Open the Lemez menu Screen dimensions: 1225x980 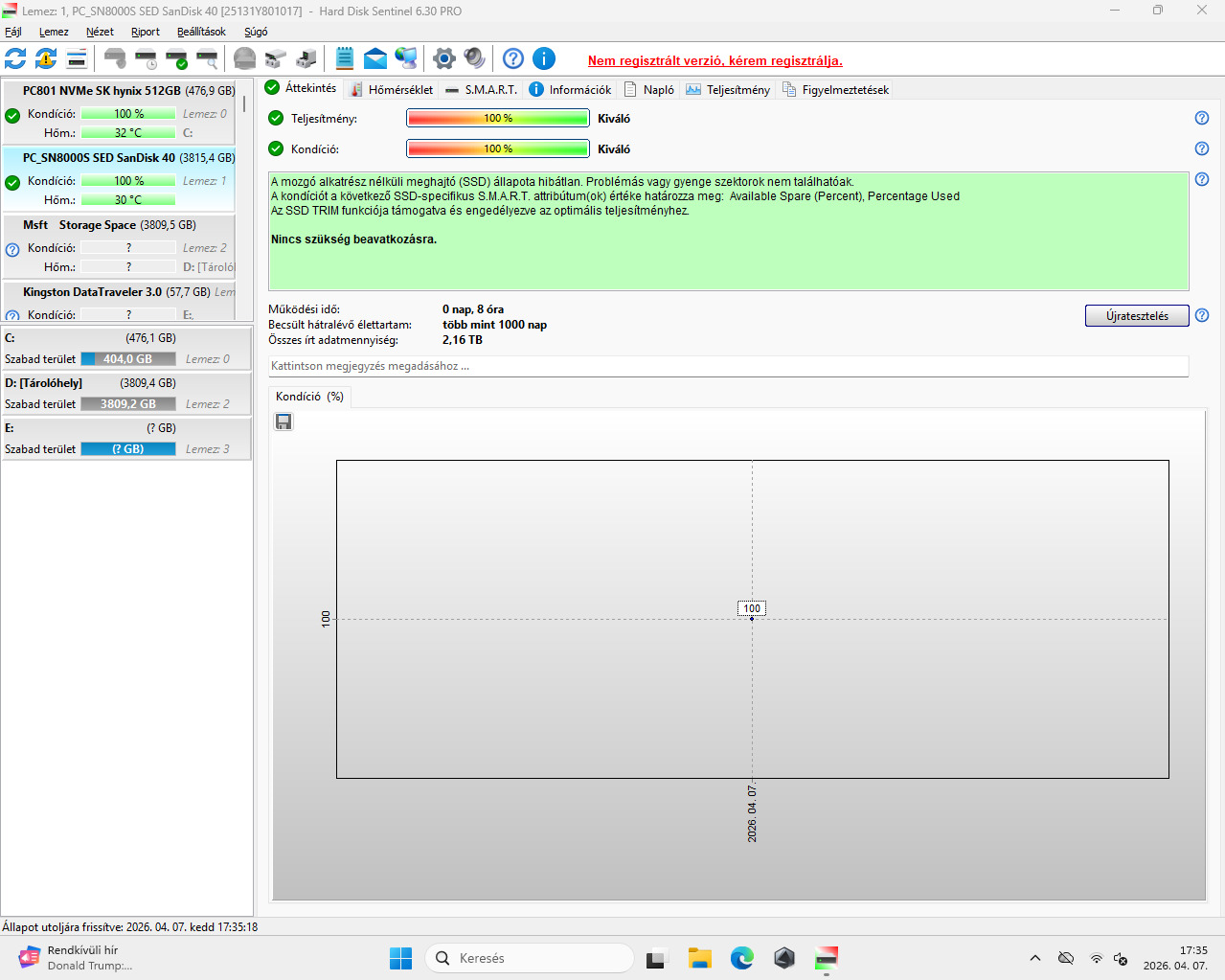(54, 32)
